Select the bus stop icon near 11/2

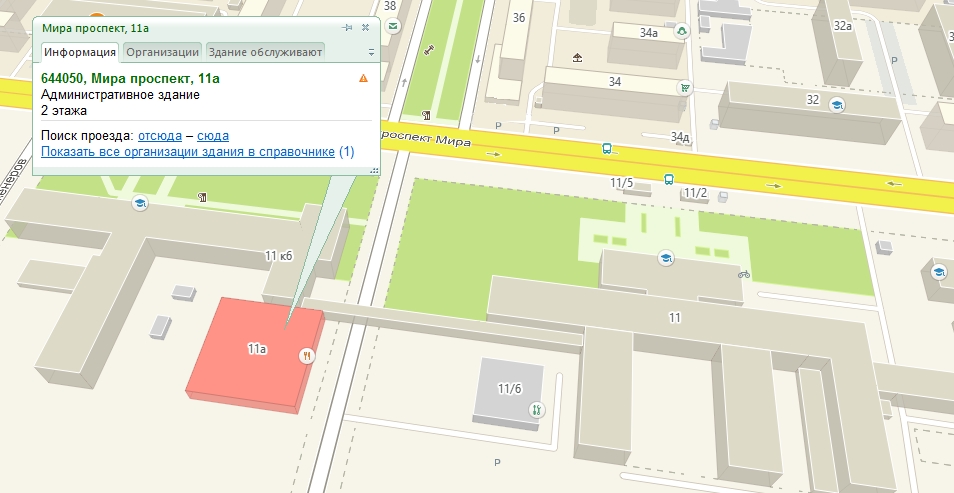[x=668, y=180]
